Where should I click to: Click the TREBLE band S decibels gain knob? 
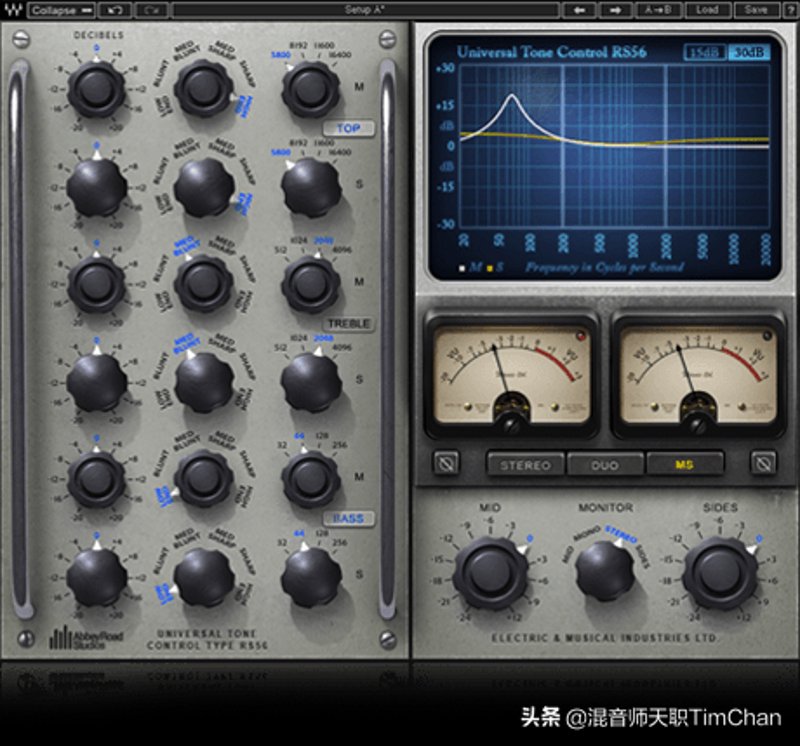(x=97, y=381)
